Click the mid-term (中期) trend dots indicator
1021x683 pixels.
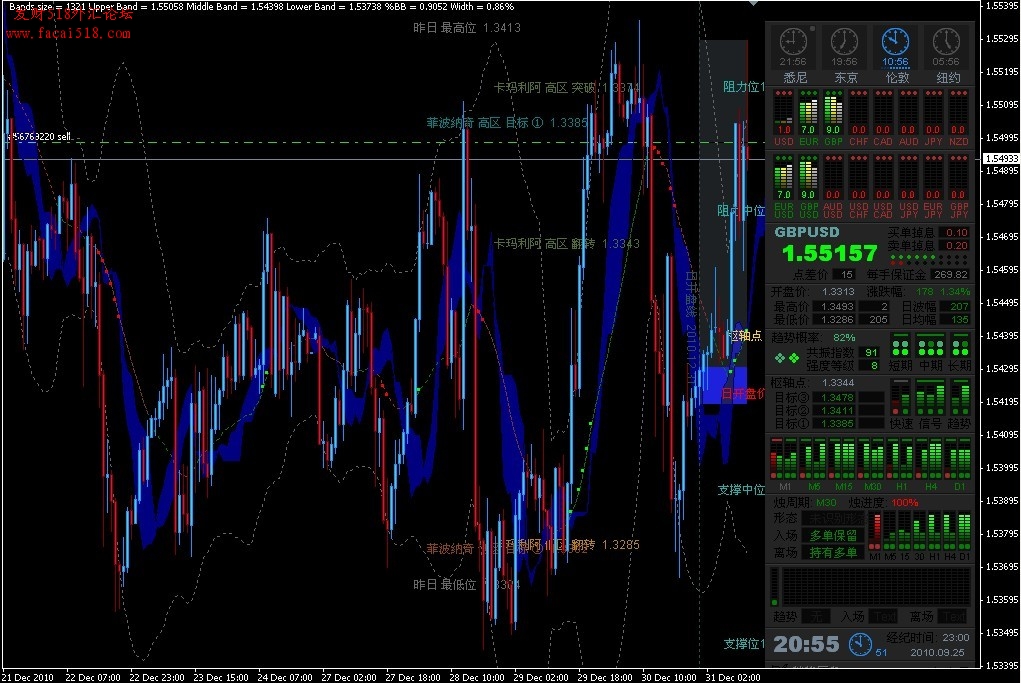[930, 345]
